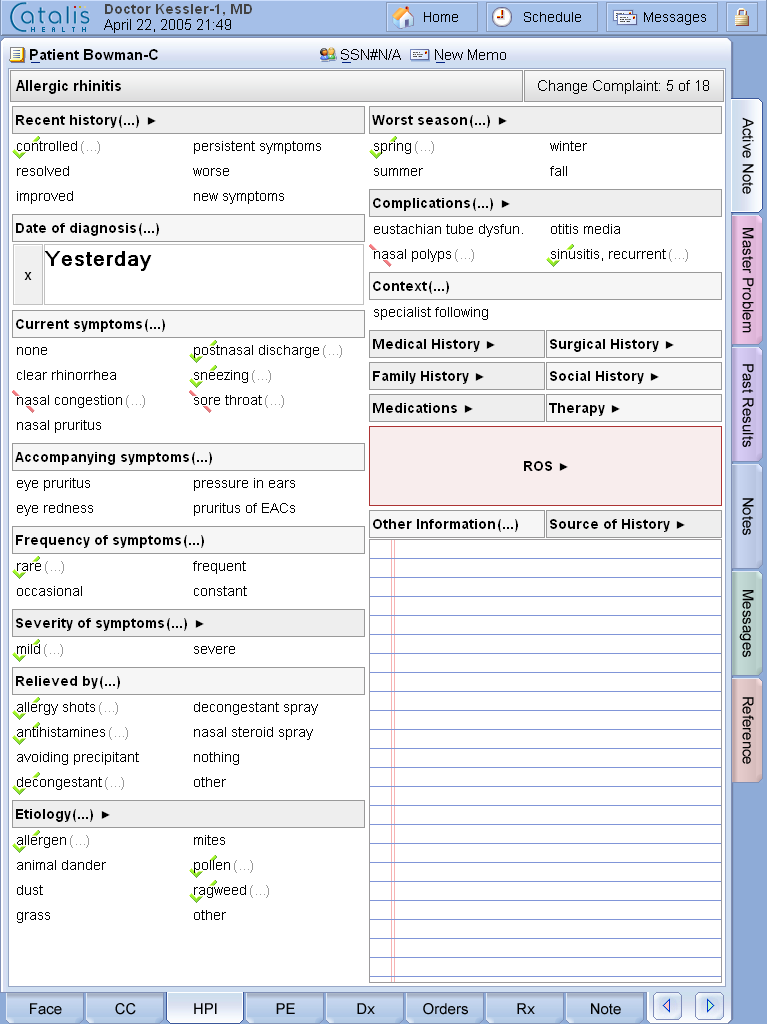Click the SSN people icon
767x1024 pixels.
[328, 55]
